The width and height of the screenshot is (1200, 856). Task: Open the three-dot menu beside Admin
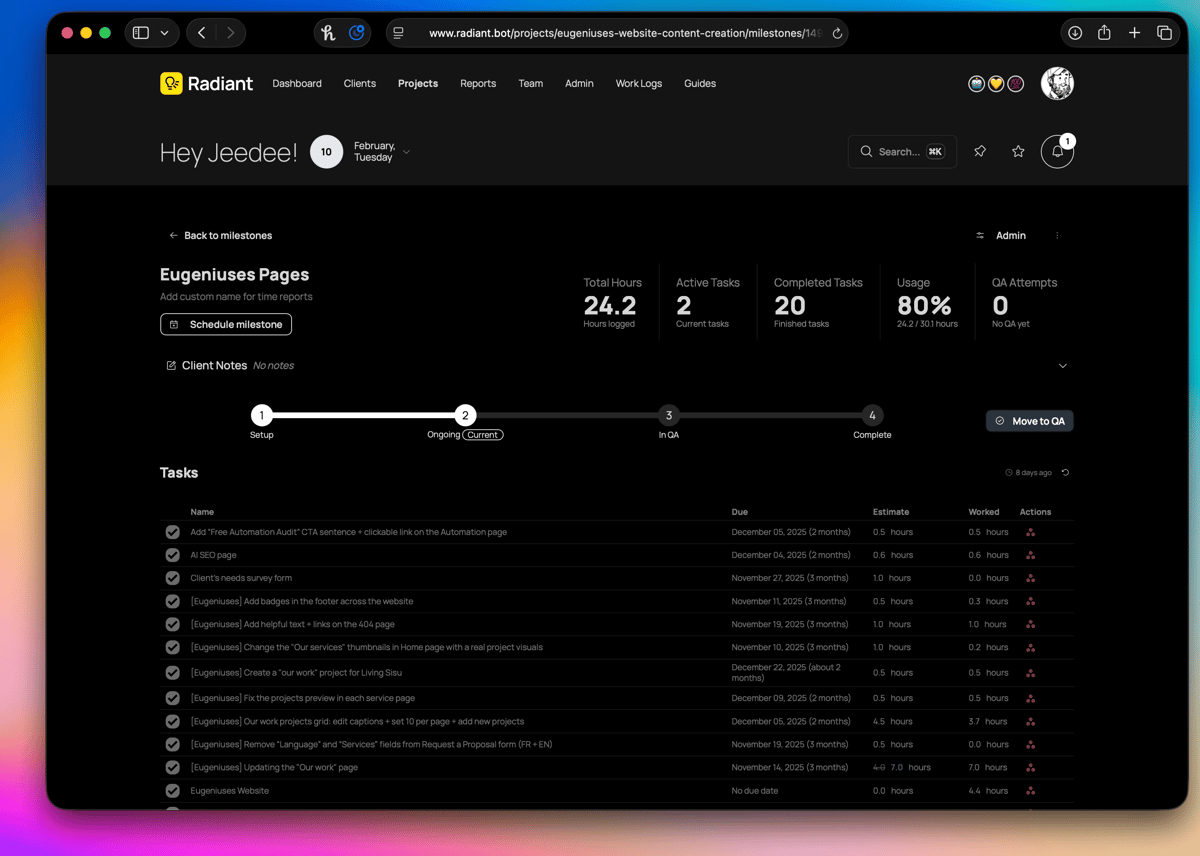[x=1057, y=236]
